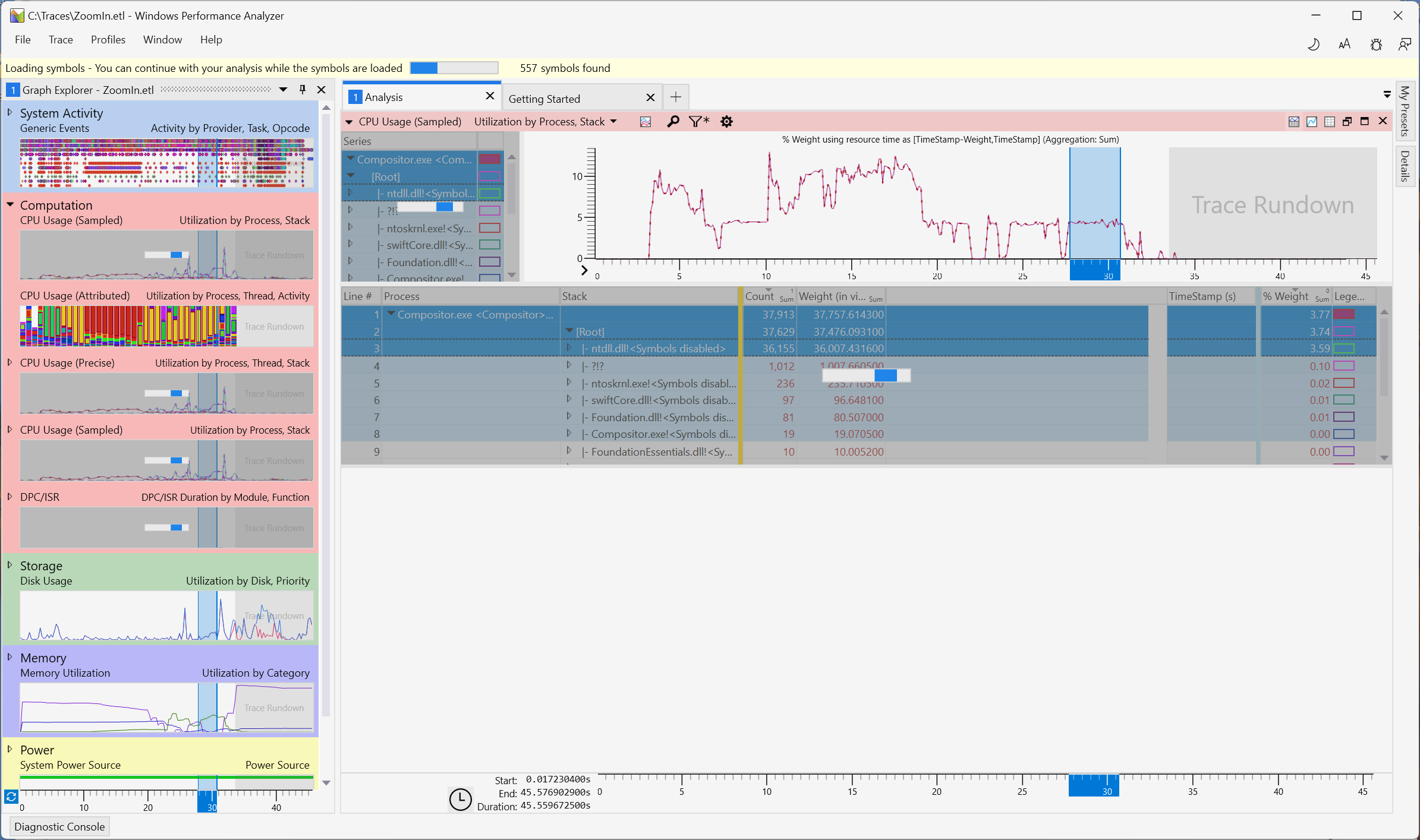Open the Profiles menu
The image size is (1420, 840).
coord(108,40)
